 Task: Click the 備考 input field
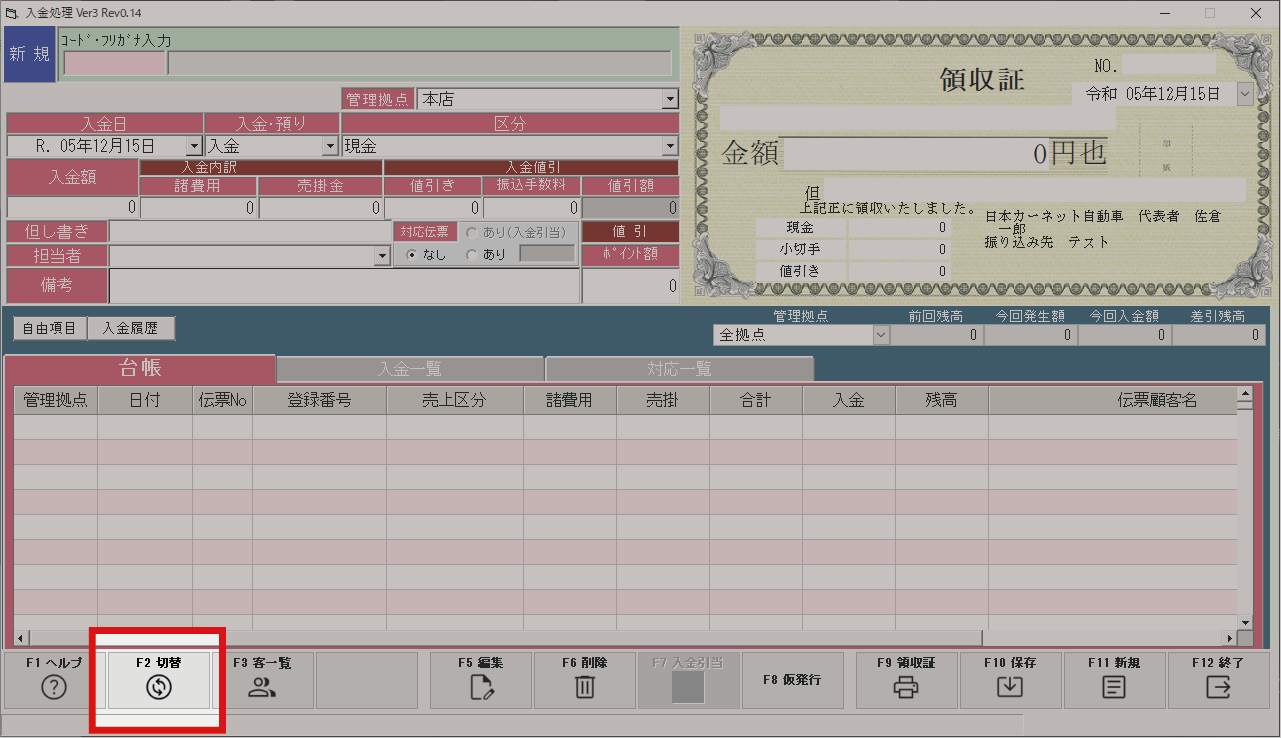tap(344, 285)
